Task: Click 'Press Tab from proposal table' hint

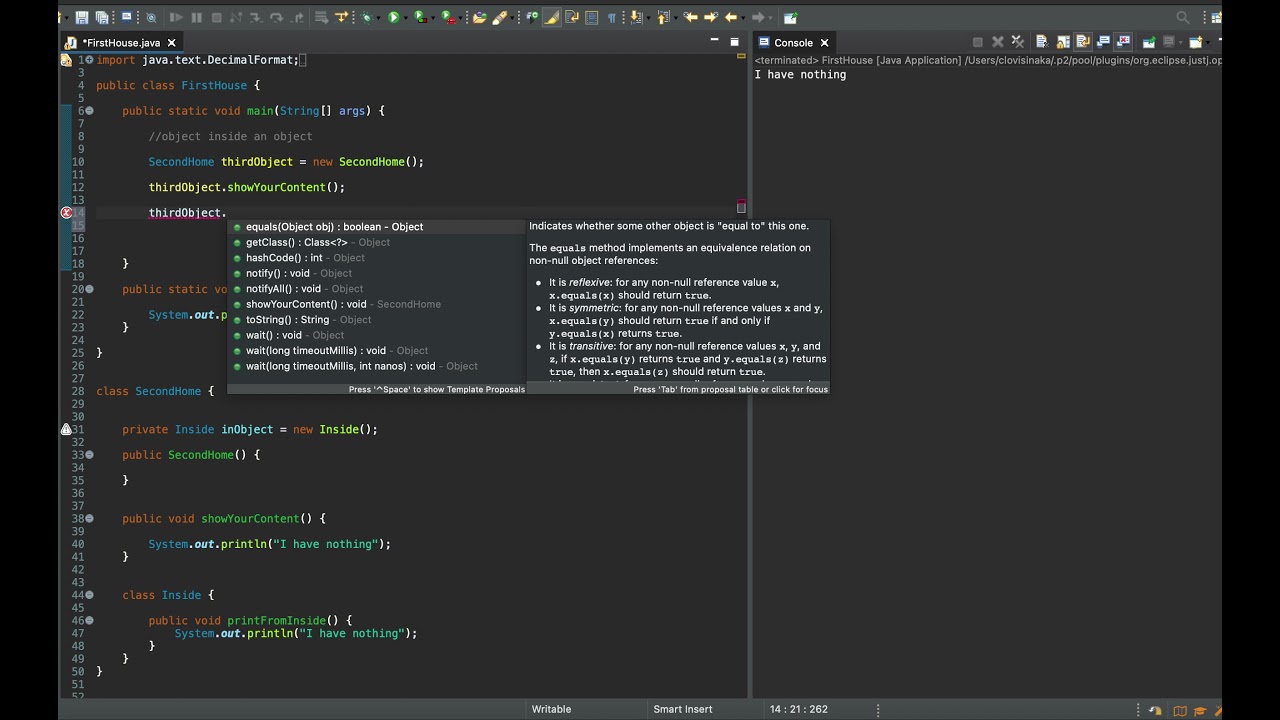Action: tap(730, 389)
